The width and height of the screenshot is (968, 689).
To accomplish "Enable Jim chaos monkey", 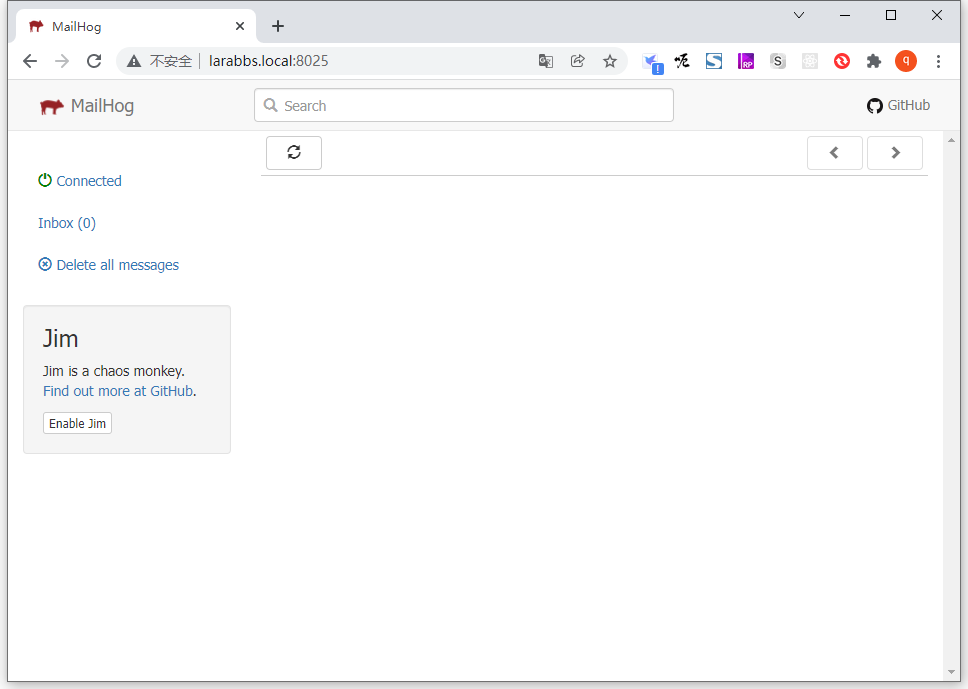I will tap(77, 423).
